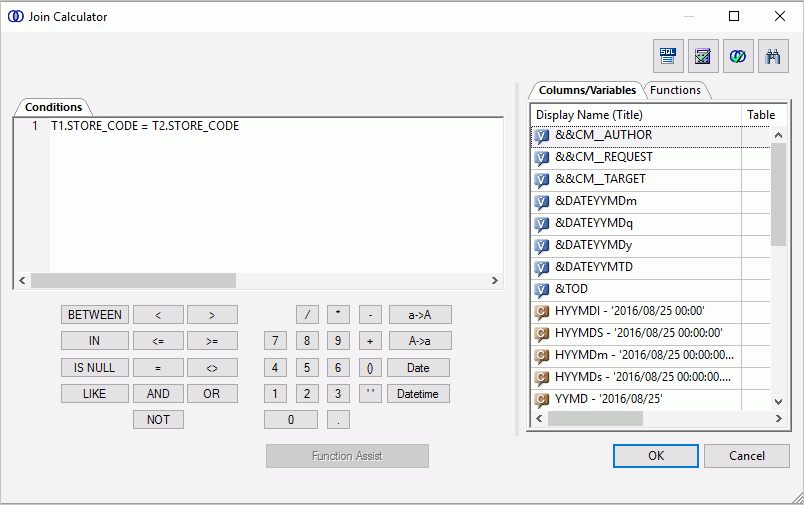Insert the OR operator
This screenshot has width=804, height=505.
tap(212, 394)
